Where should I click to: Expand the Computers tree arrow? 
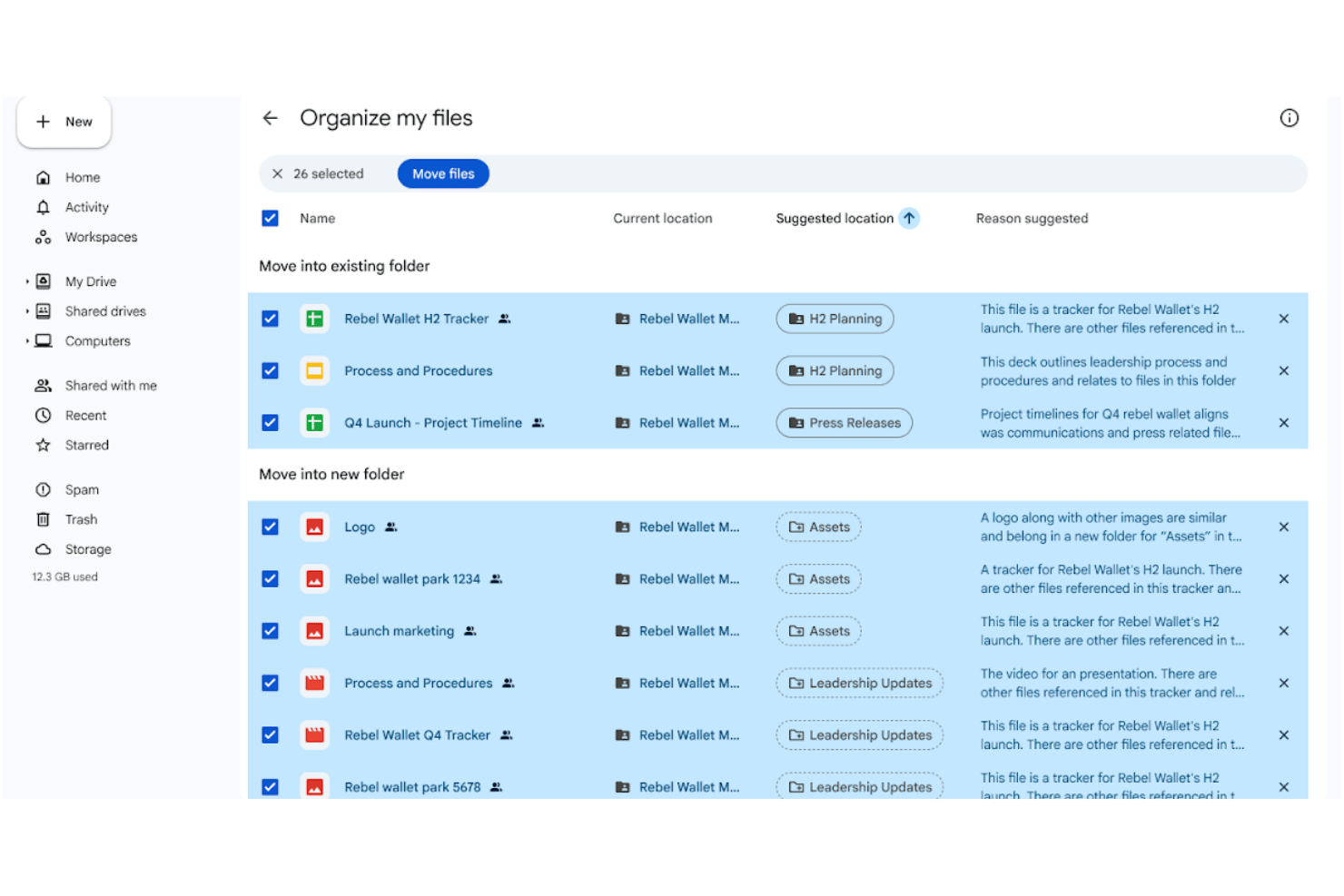(27, 341)
